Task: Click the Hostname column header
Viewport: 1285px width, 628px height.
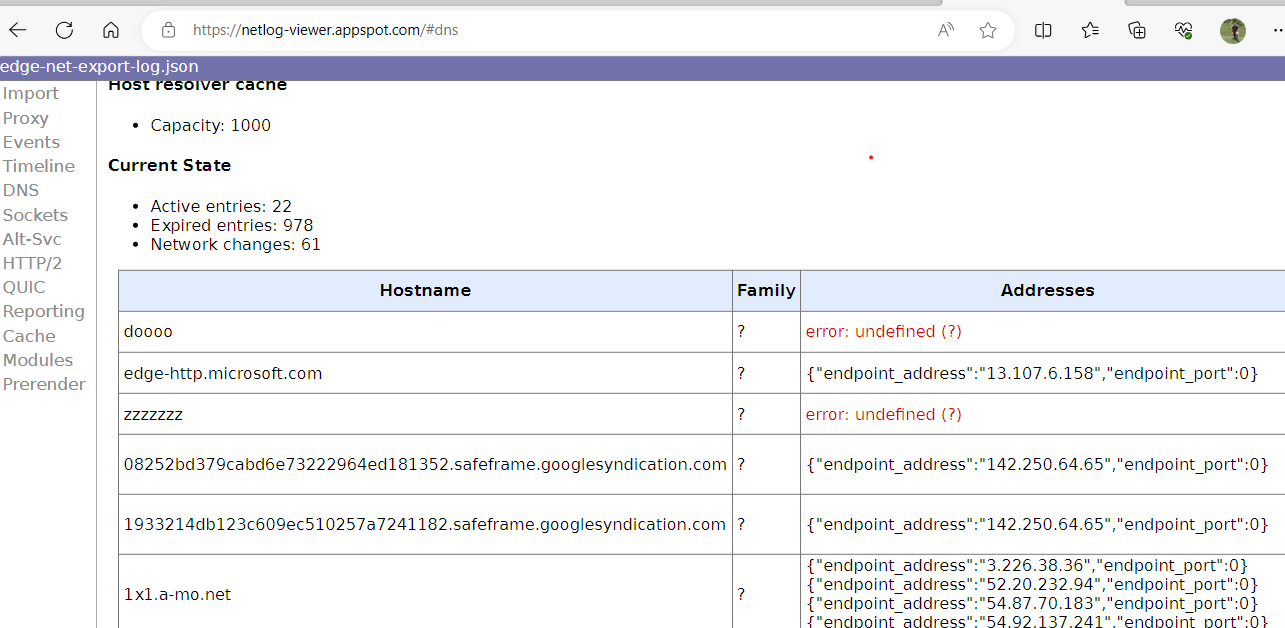Action: click(x=425, y=290)
